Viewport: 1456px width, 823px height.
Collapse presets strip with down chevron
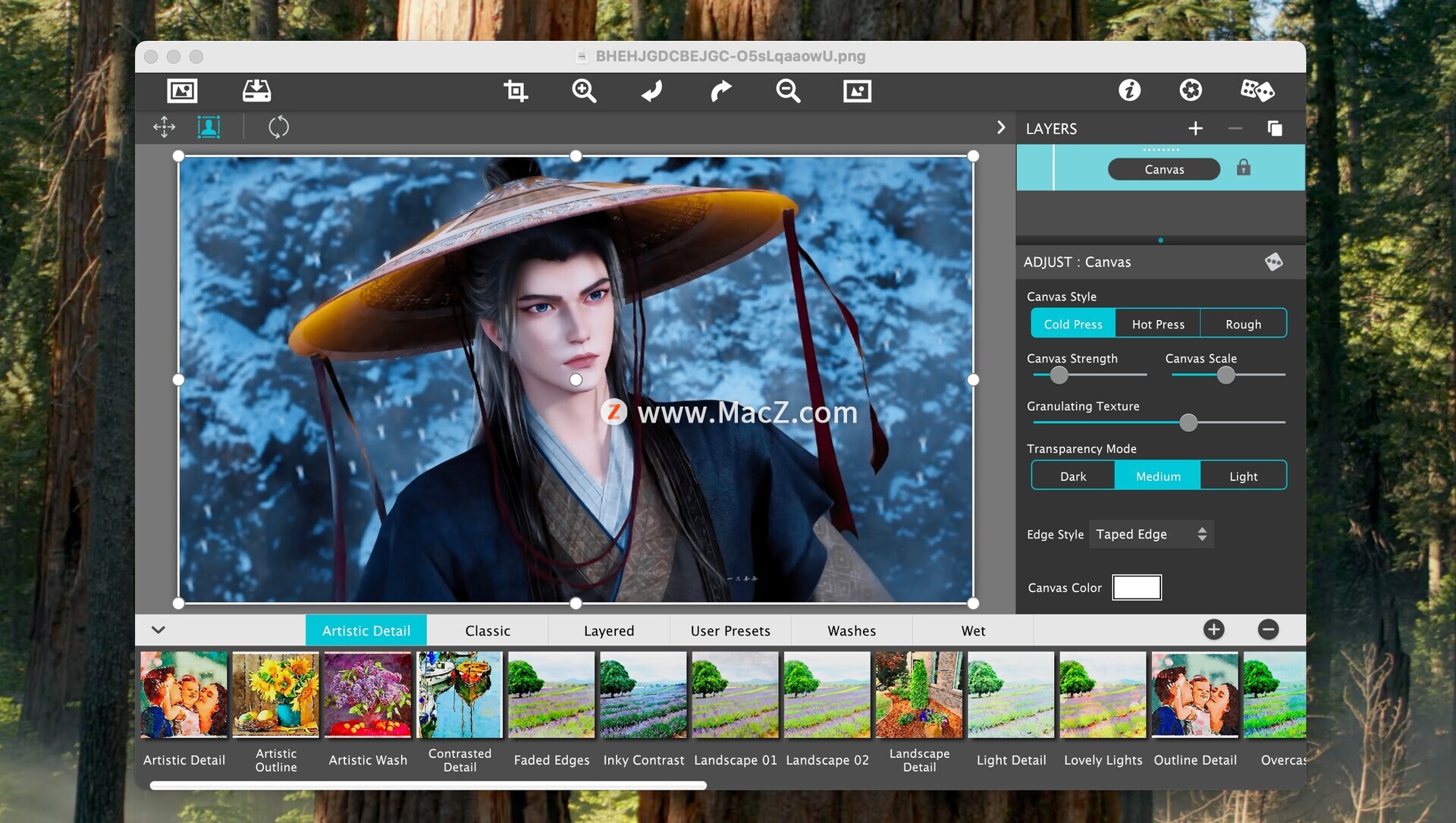[x=158, y=630]
